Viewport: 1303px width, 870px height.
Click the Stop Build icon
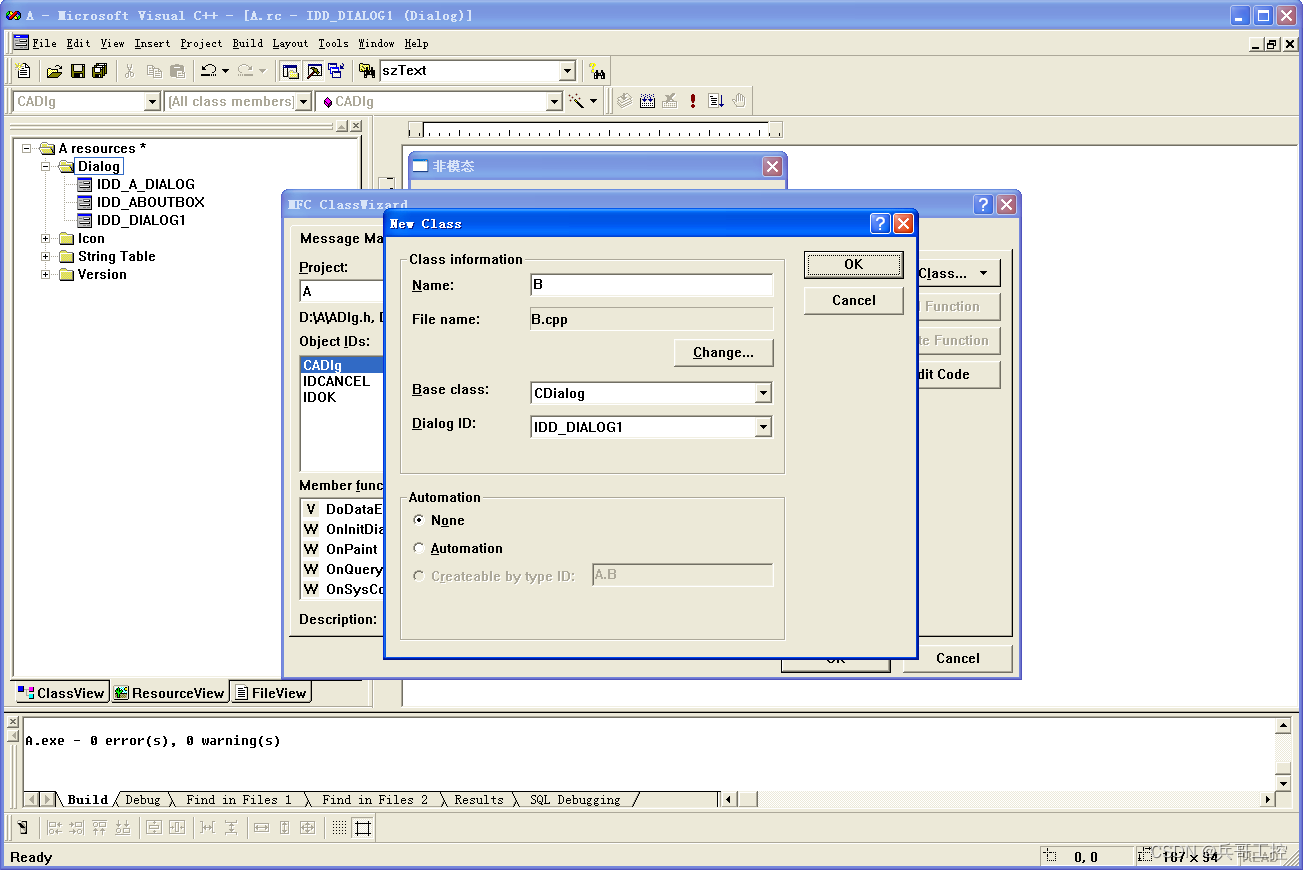point(669,100)
